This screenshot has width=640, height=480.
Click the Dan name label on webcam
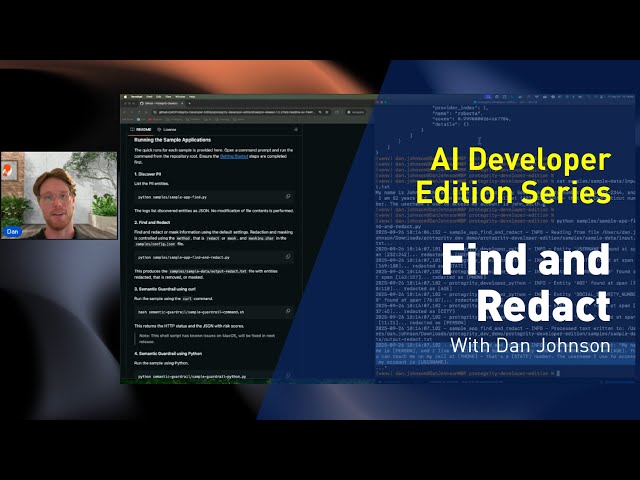[x=12, y=231]
